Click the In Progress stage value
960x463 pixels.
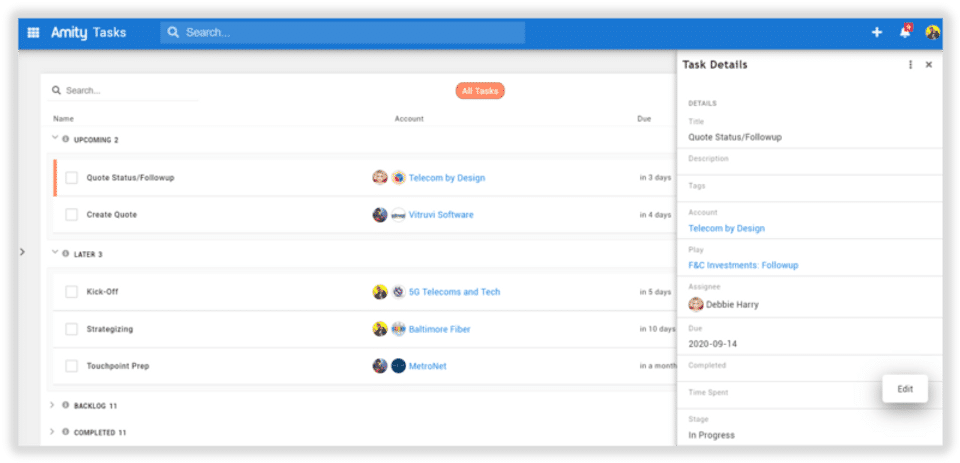point(711,435)
